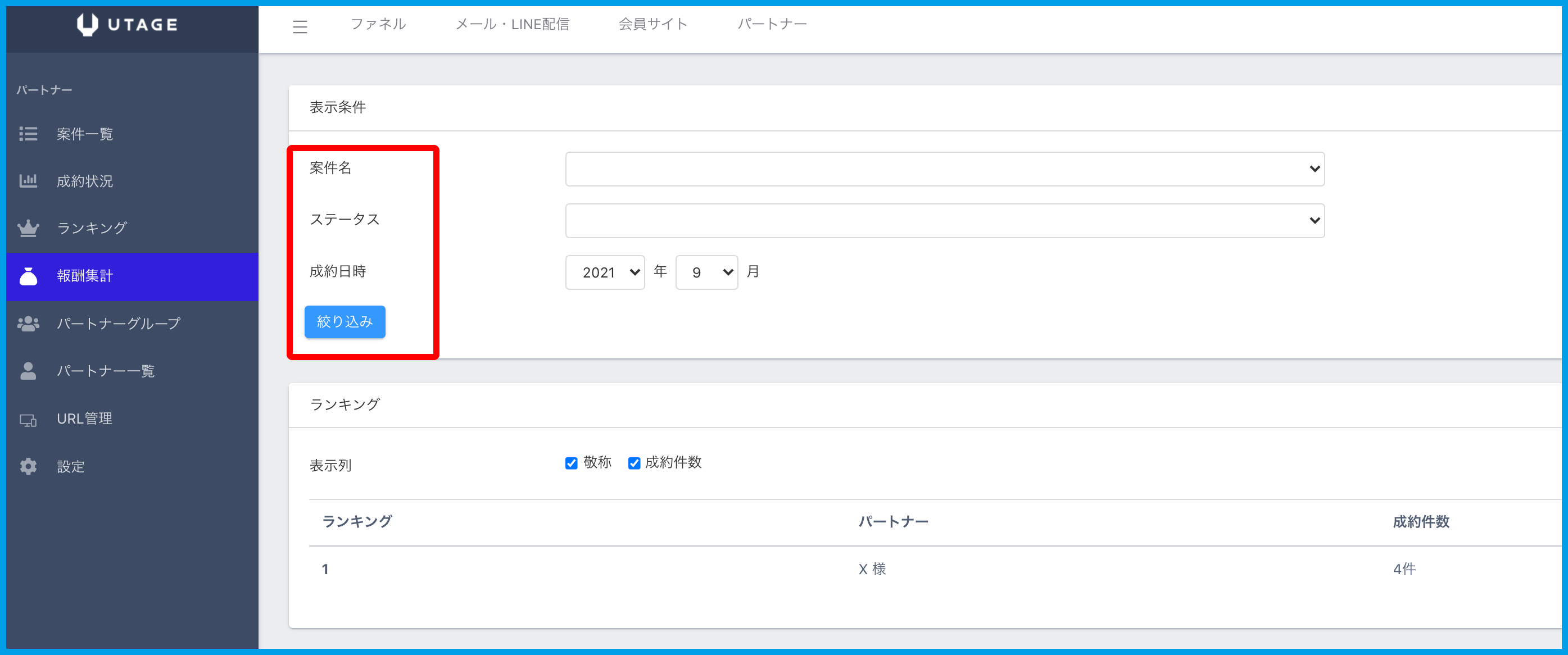Open the year dropdown showing 2021

click(604, 272)
